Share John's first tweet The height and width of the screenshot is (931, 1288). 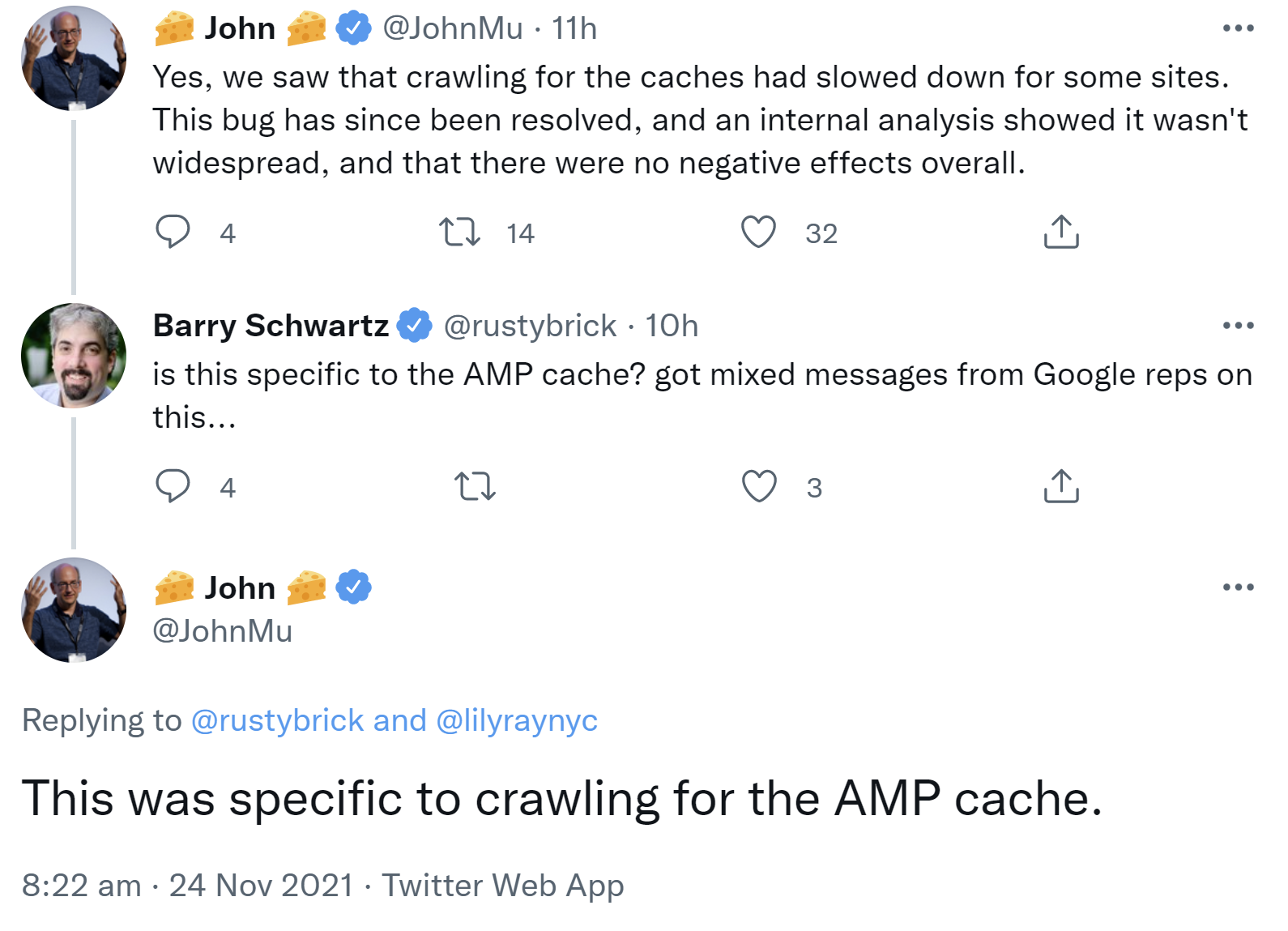[x=1061, y=233]
